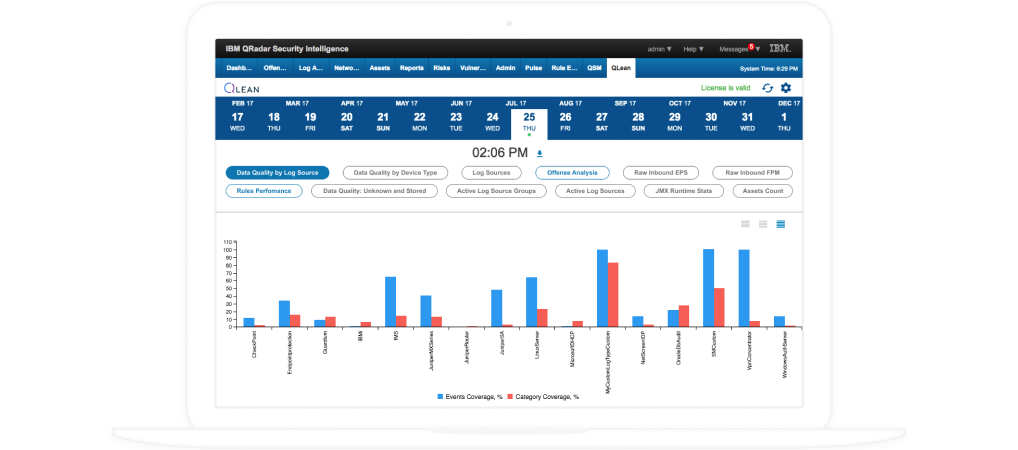
Task: Open the Admin tab
Action: click(505, 68)
